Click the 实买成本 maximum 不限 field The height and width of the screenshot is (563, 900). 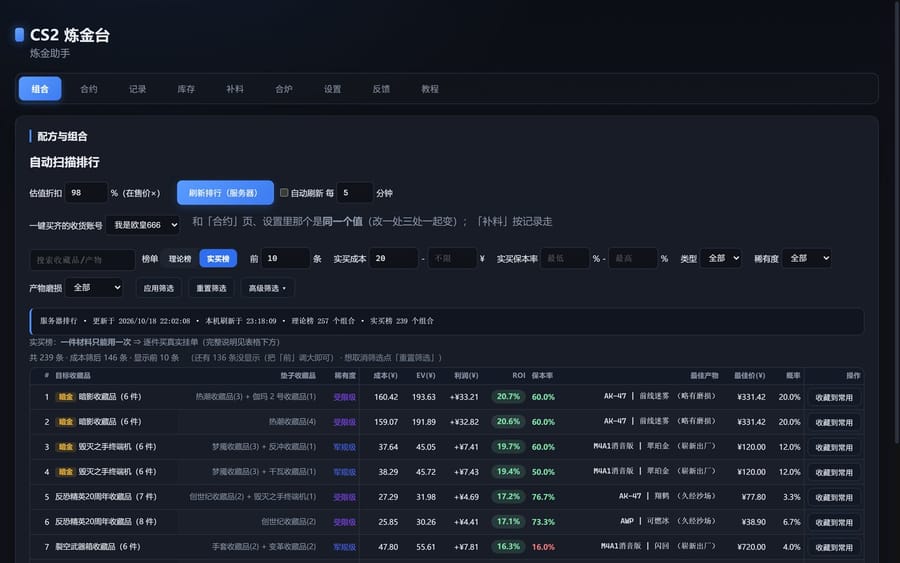452,259
